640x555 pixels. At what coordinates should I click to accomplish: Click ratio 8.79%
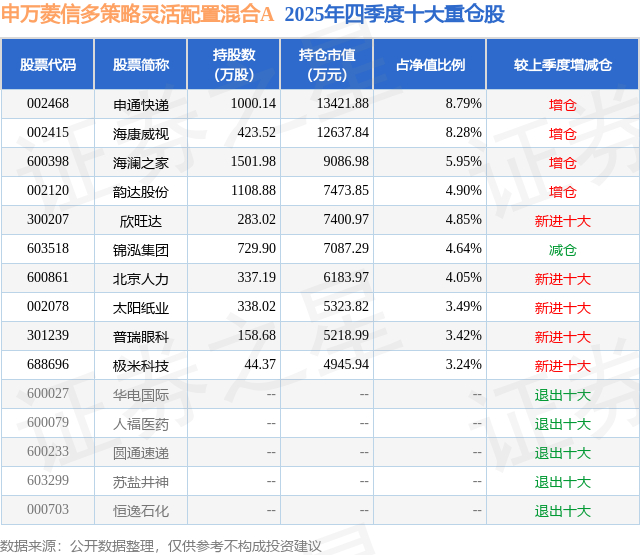(x=463, y=104)
